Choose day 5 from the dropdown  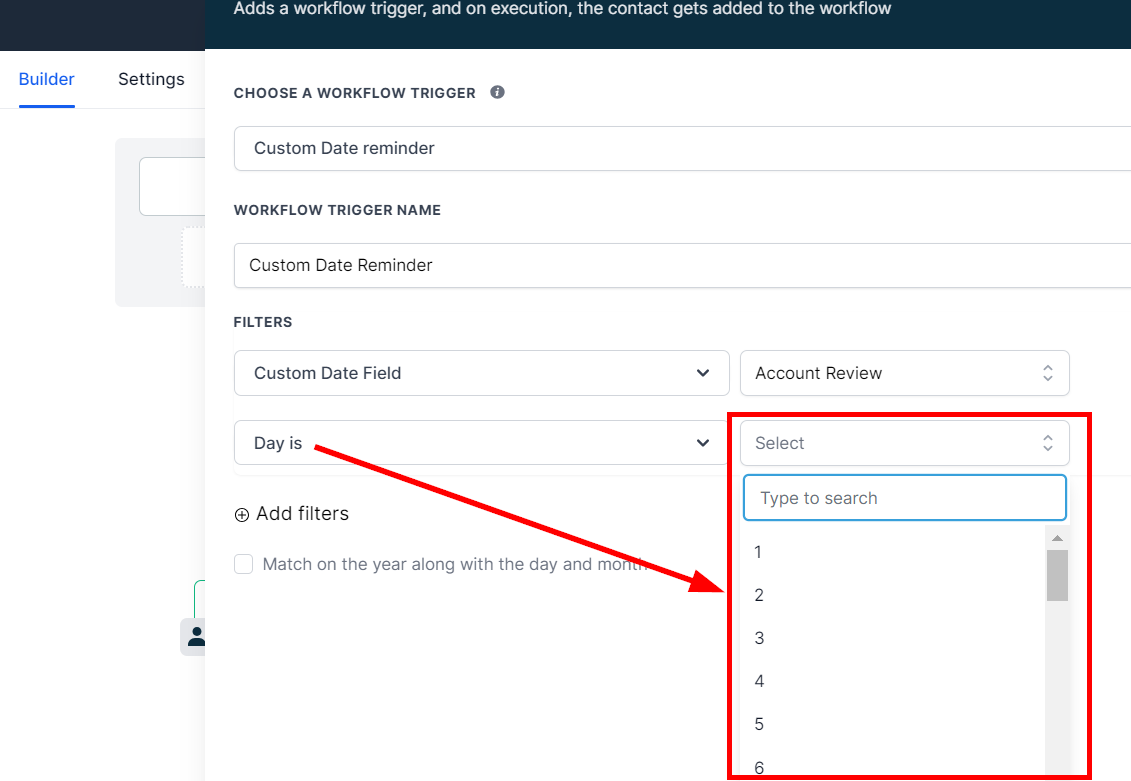[759, 724]
